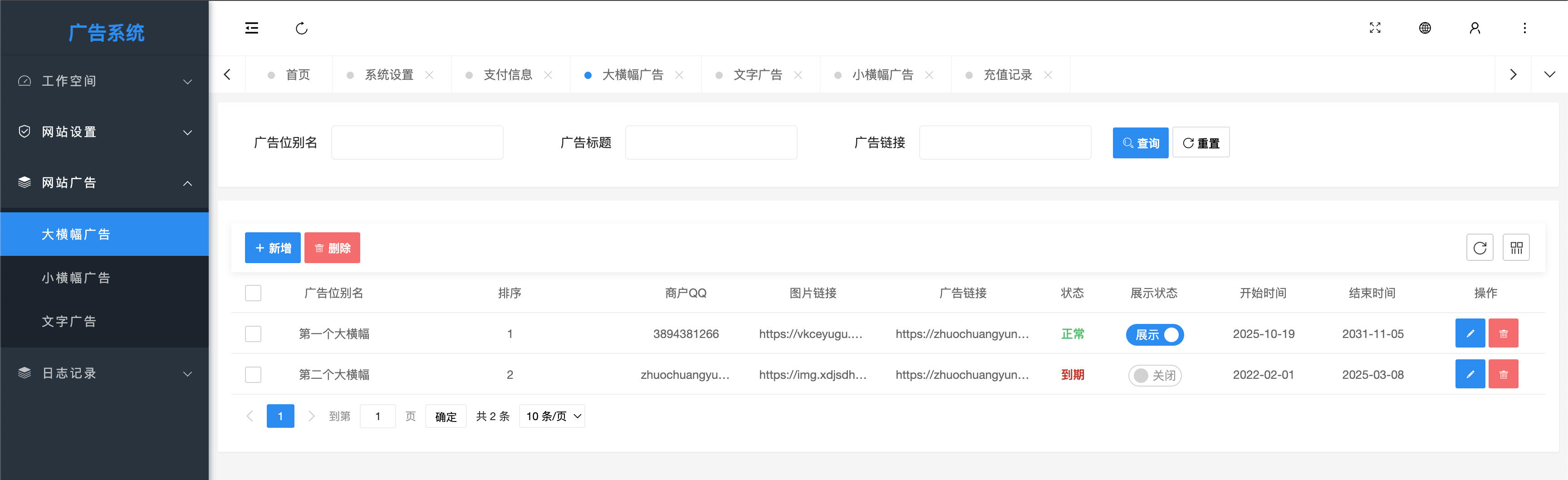This screenshot has width=1568, height=480.
Task: Check the box for 第二个大横幅
Action: pos(253,375)
